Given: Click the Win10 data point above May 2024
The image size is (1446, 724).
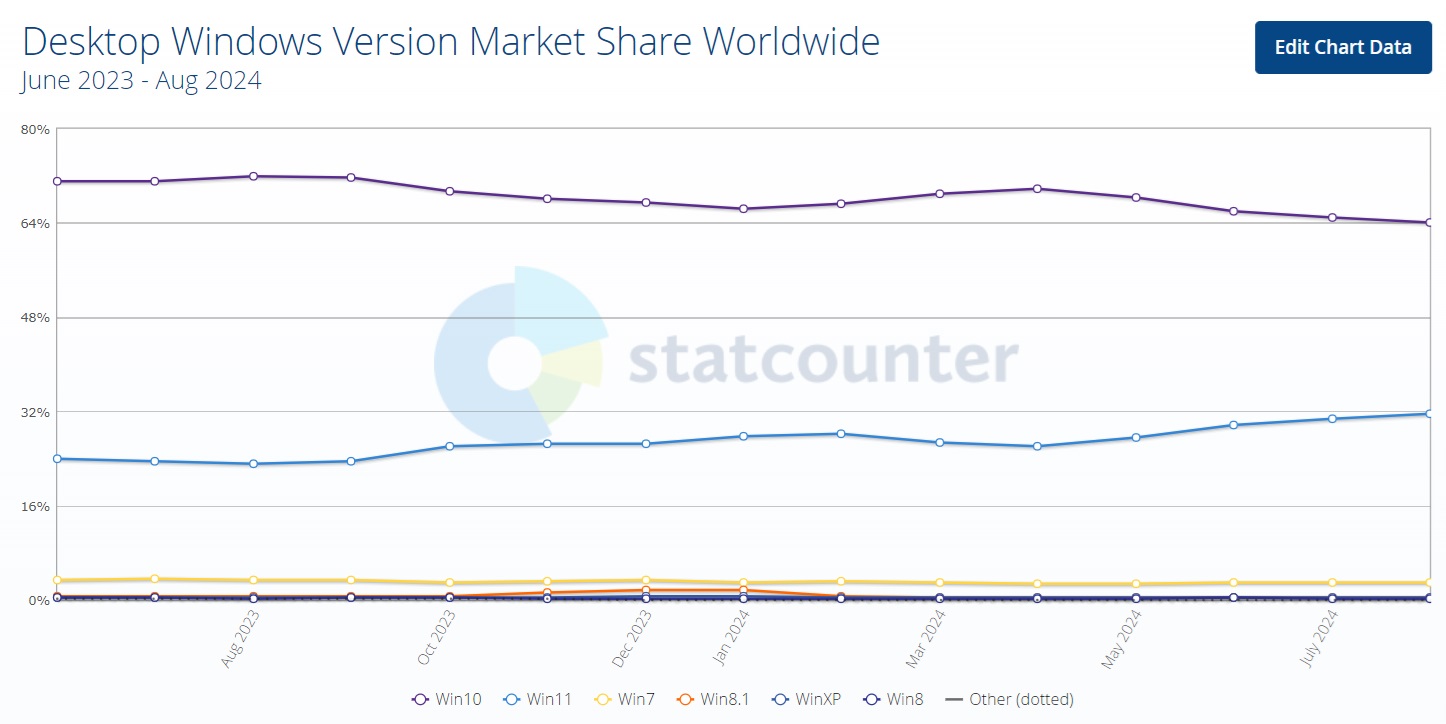Looking at the screenshot, I should tap(1135, 198).
